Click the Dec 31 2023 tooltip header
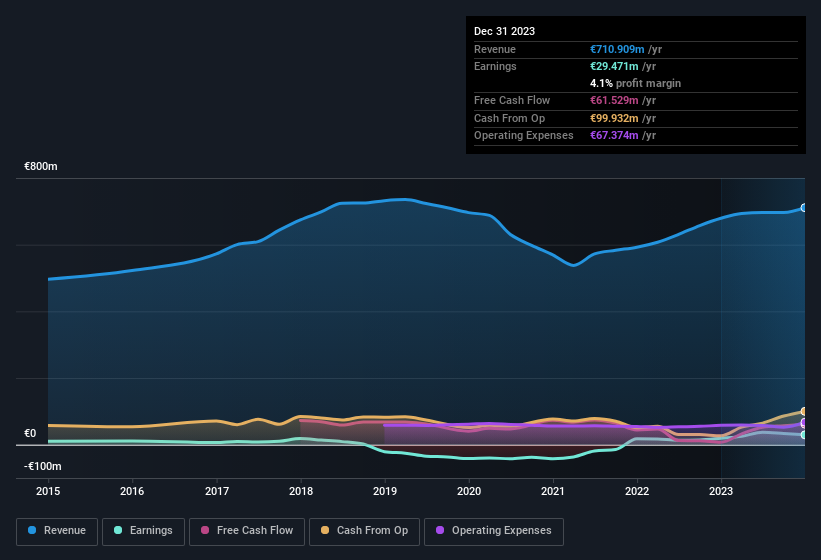Screen dimensions: 821x560 [x=504, y=31]
